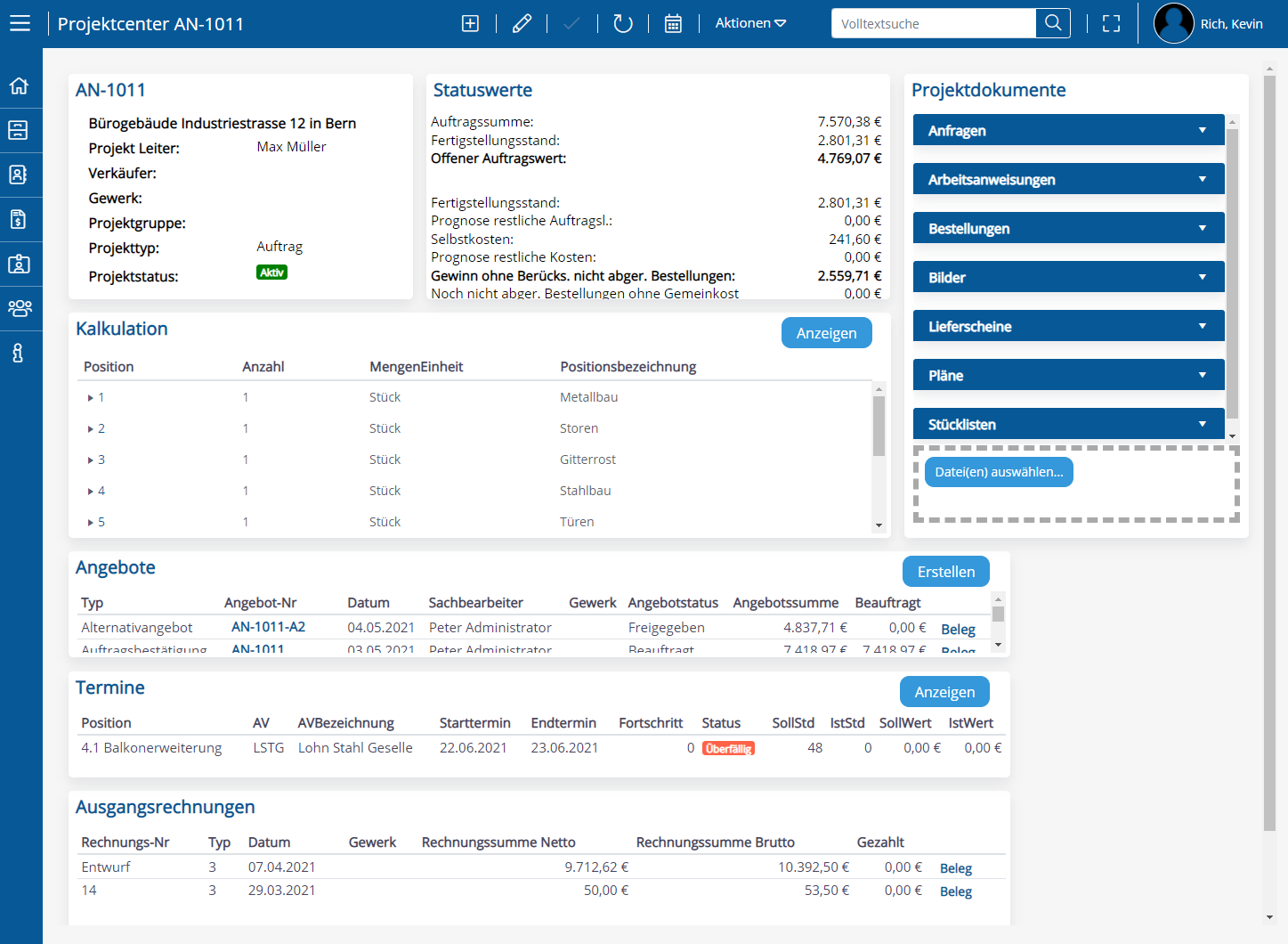Select the address book icon in the sidebar
Viewport: 1288px width, 944px height.
[x=20, y=175]
